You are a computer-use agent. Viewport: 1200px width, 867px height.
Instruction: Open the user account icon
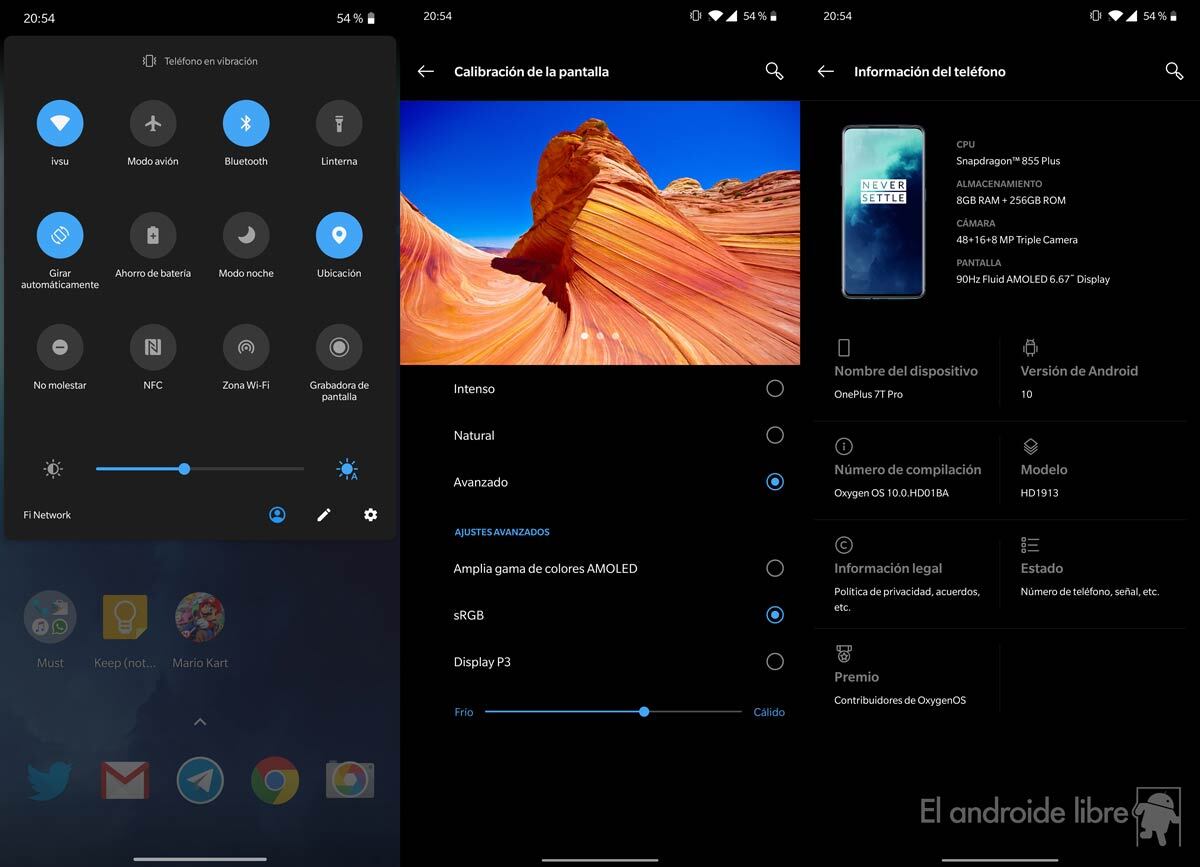pos(277,514)
